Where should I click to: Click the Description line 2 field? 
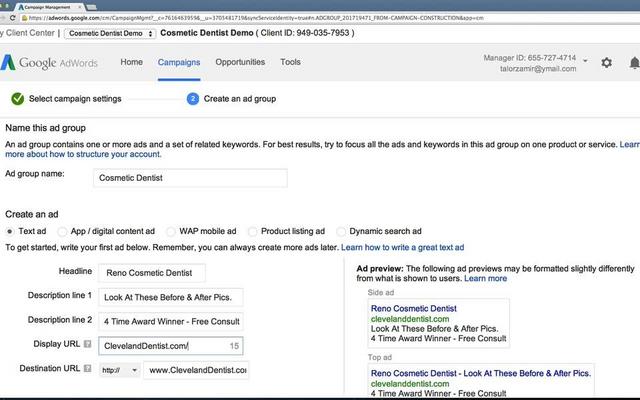[x=171, y=322]
